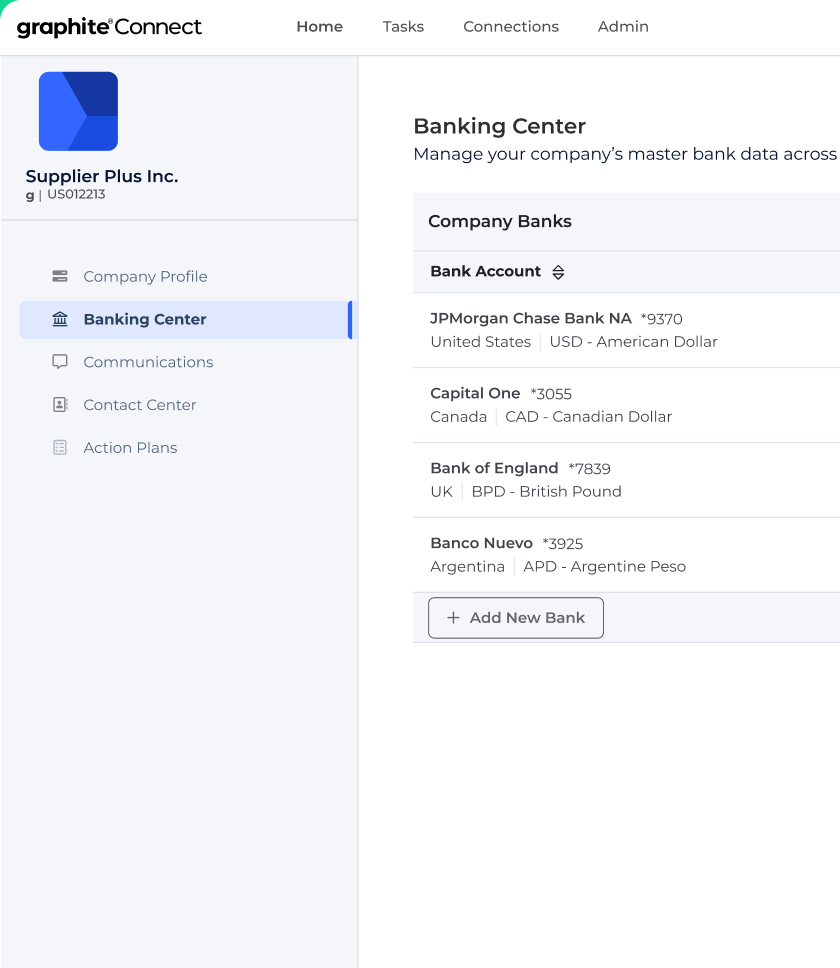Screen dimensions: 840x968
Task: Click the company ID US012213
Action: (76, 194)
